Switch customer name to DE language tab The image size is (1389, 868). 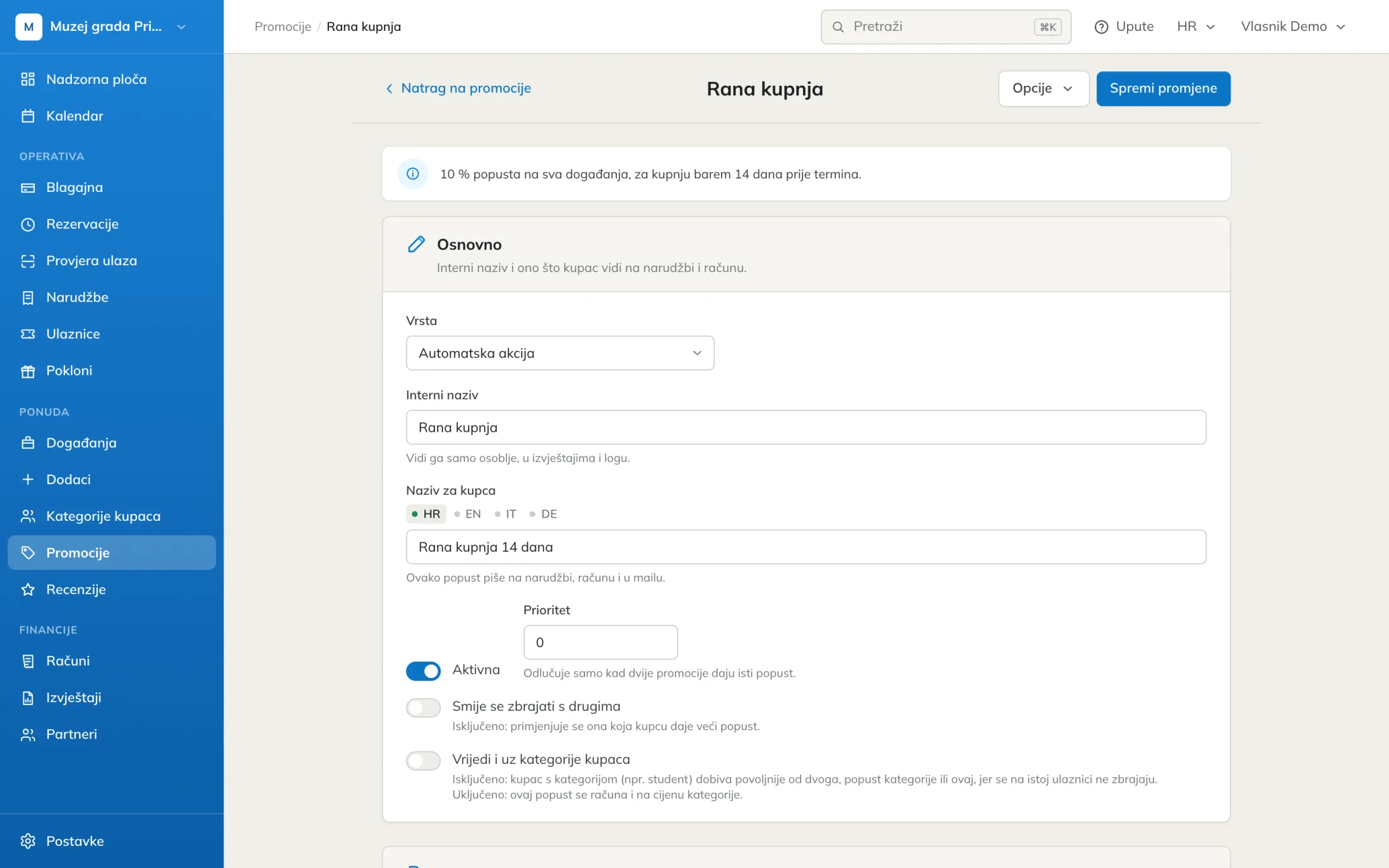544,514
